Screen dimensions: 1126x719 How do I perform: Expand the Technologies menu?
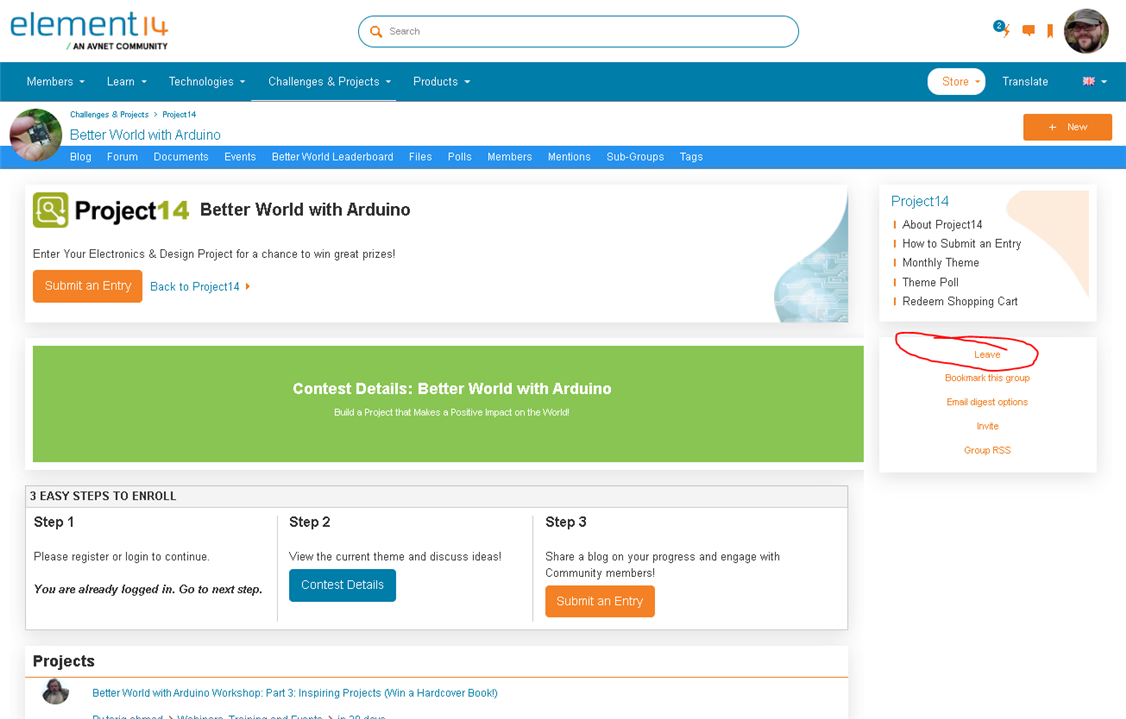coord(207,82)
